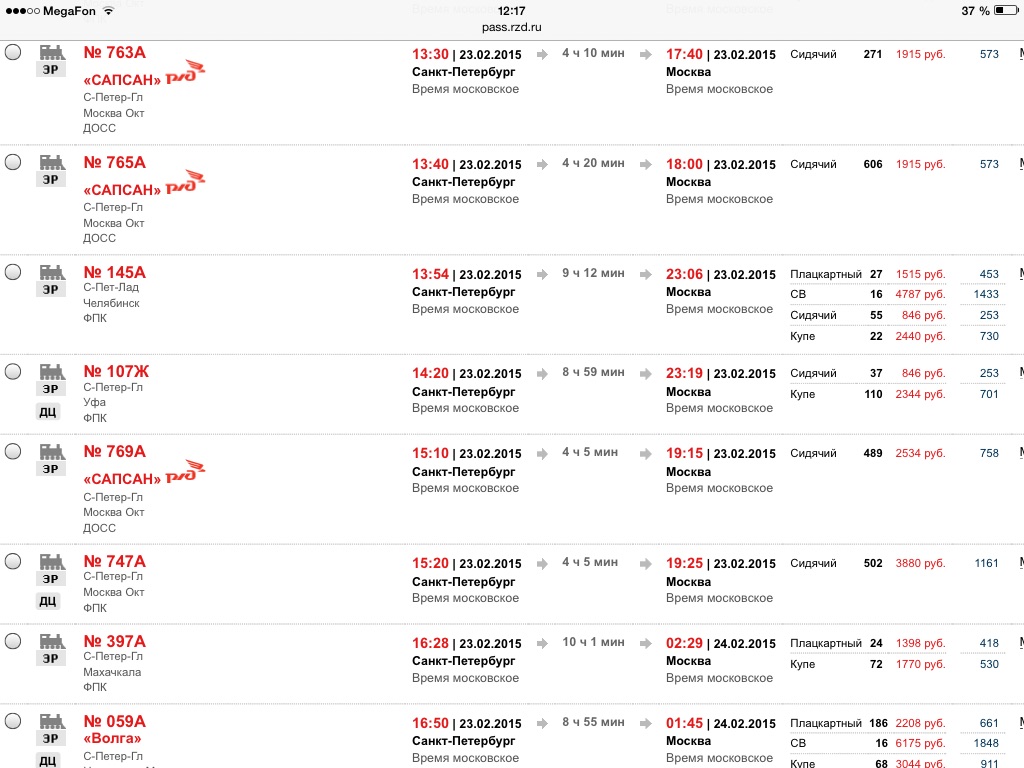Pick train № 397А radio option
The width and height of the screenshot is (1024, 768).
pyautogui.click(x=13, y=641)
